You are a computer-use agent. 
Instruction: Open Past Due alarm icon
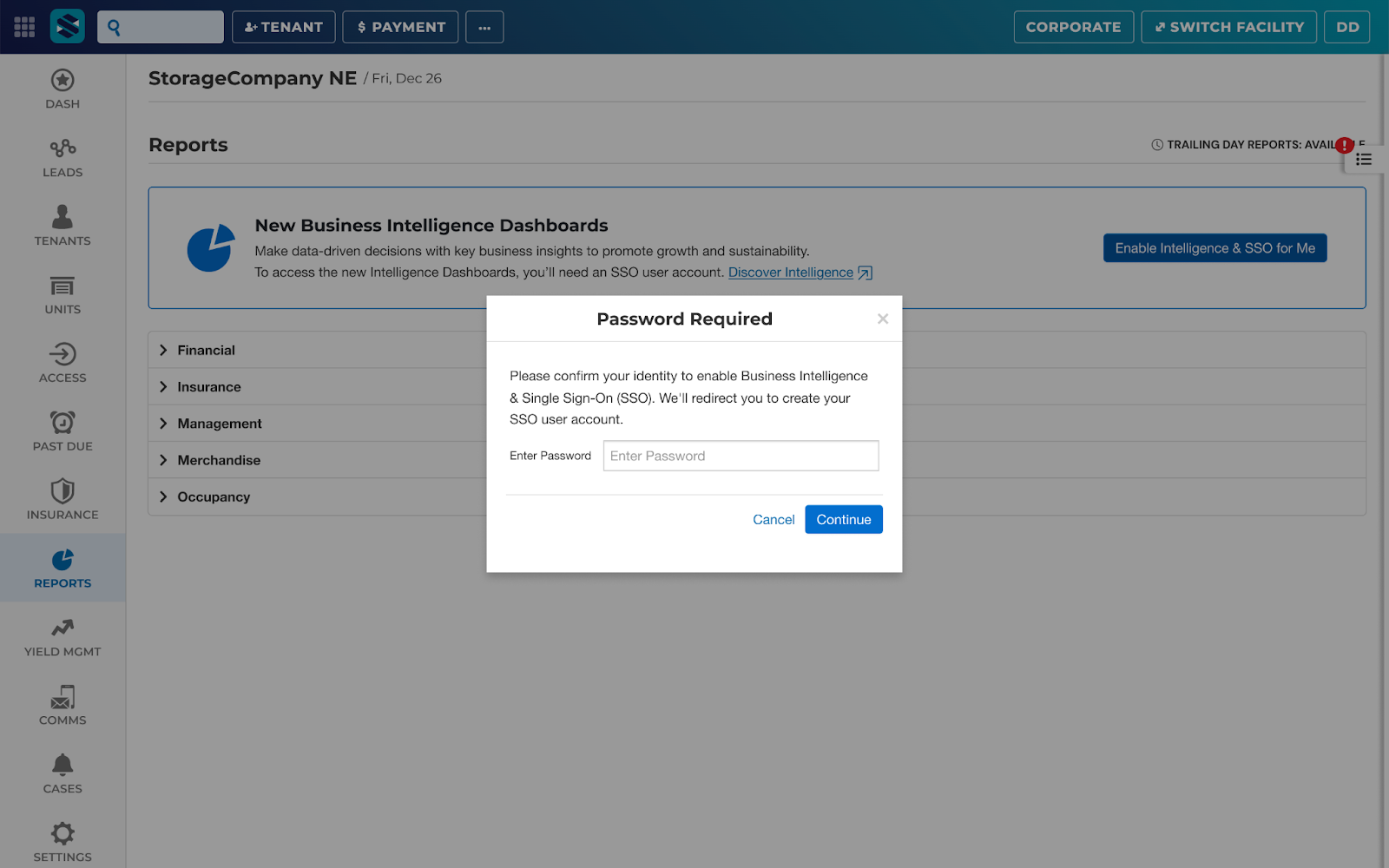tap(63, 424)
